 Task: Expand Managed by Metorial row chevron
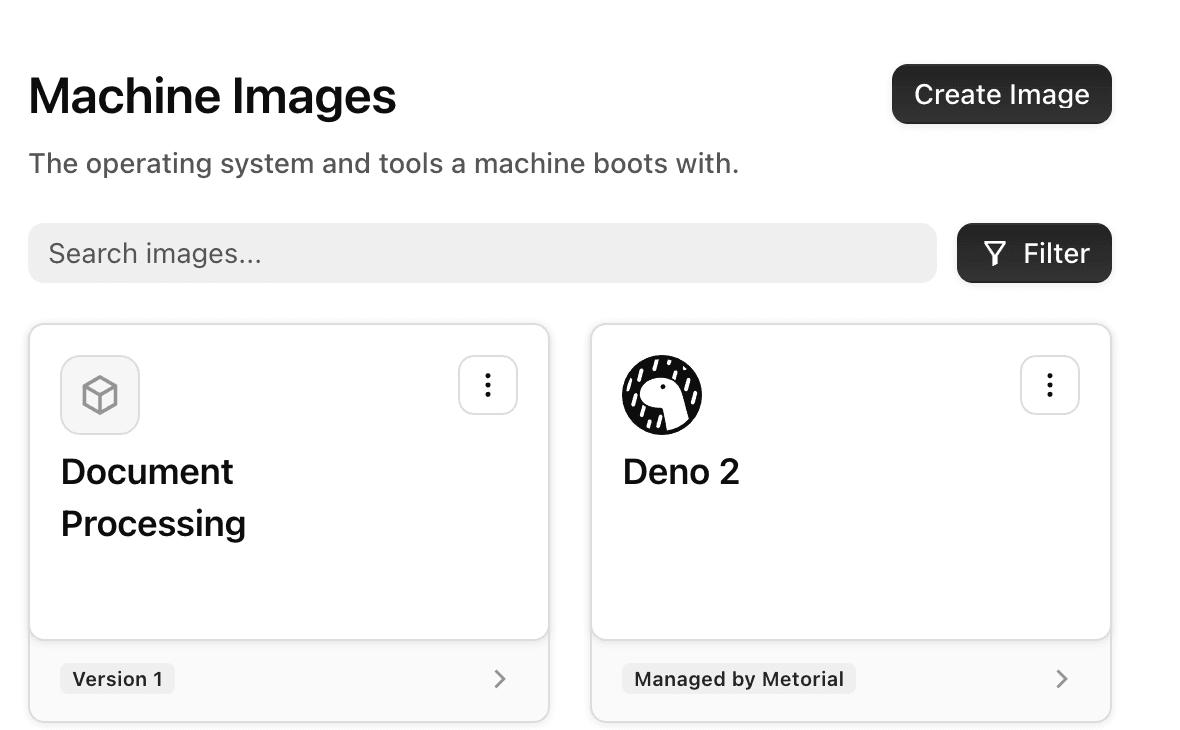click(1062, 679)
